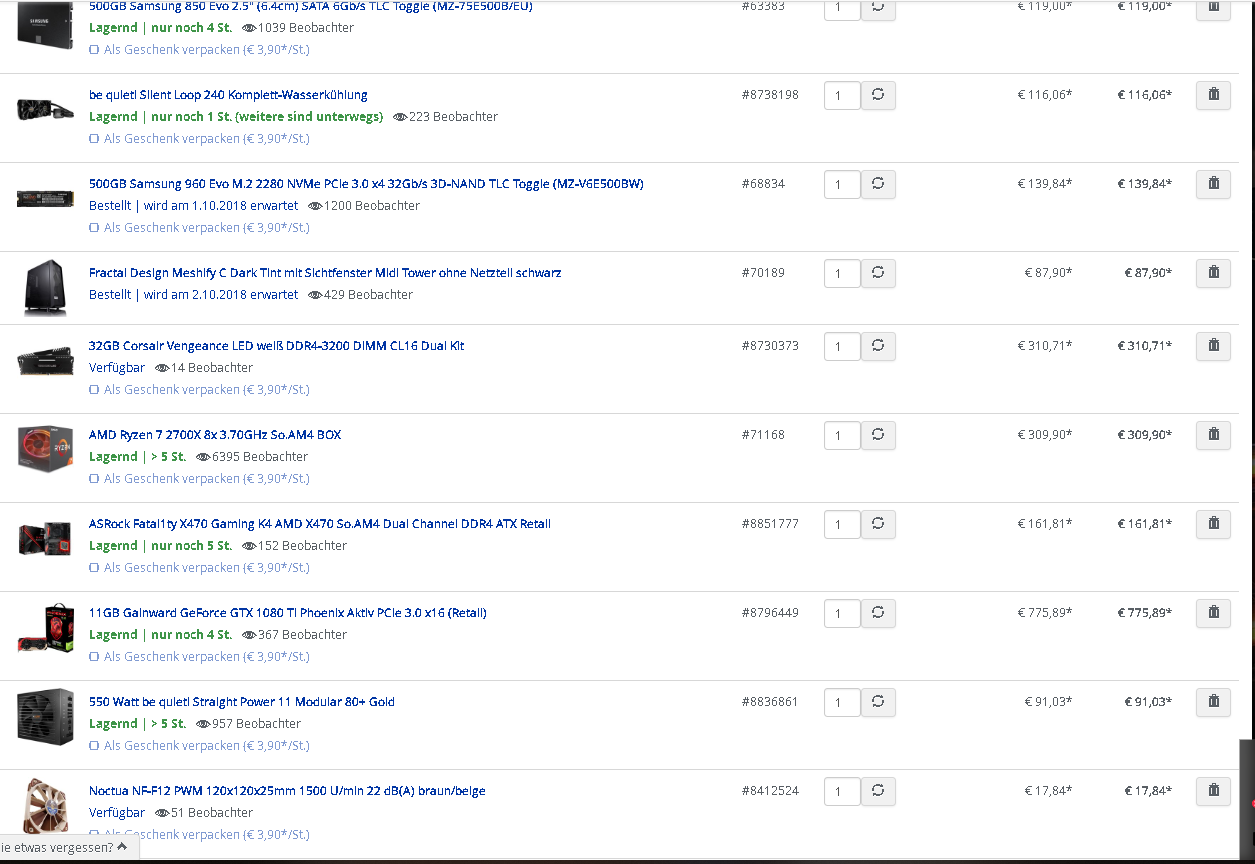Select bold total price € 310,71*
Screen dimensions: 1255x864
pos(1145,346)
